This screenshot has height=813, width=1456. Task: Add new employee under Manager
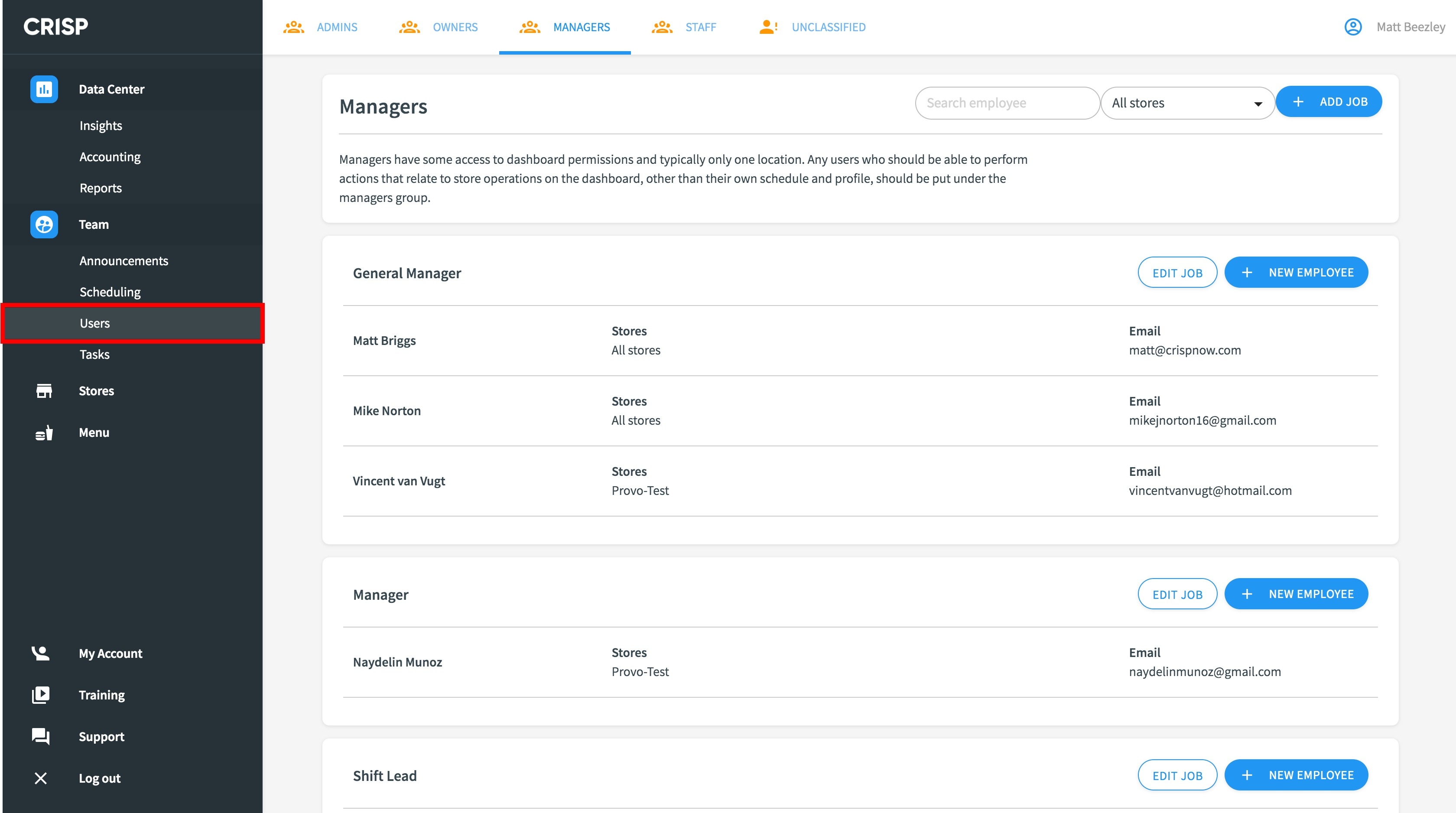coord(1296,594)
